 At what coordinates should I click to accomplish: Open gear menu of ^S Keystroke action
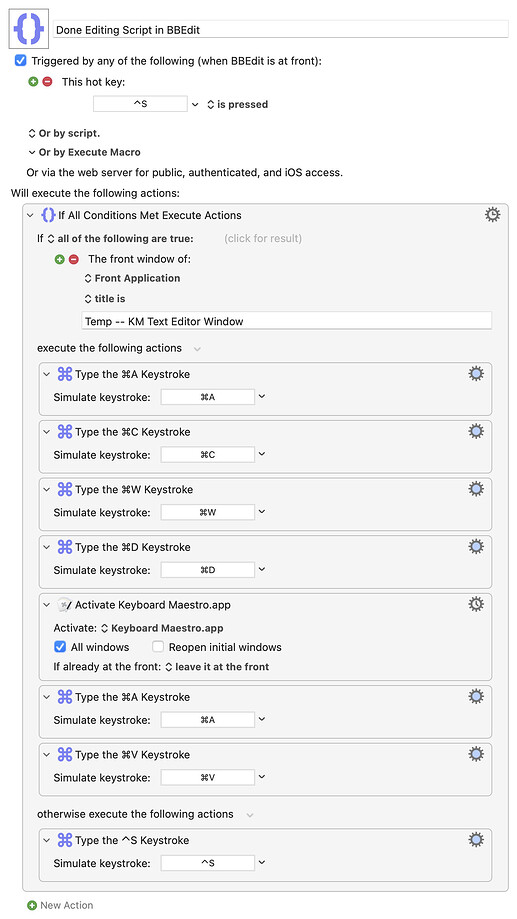pos(476,840)
